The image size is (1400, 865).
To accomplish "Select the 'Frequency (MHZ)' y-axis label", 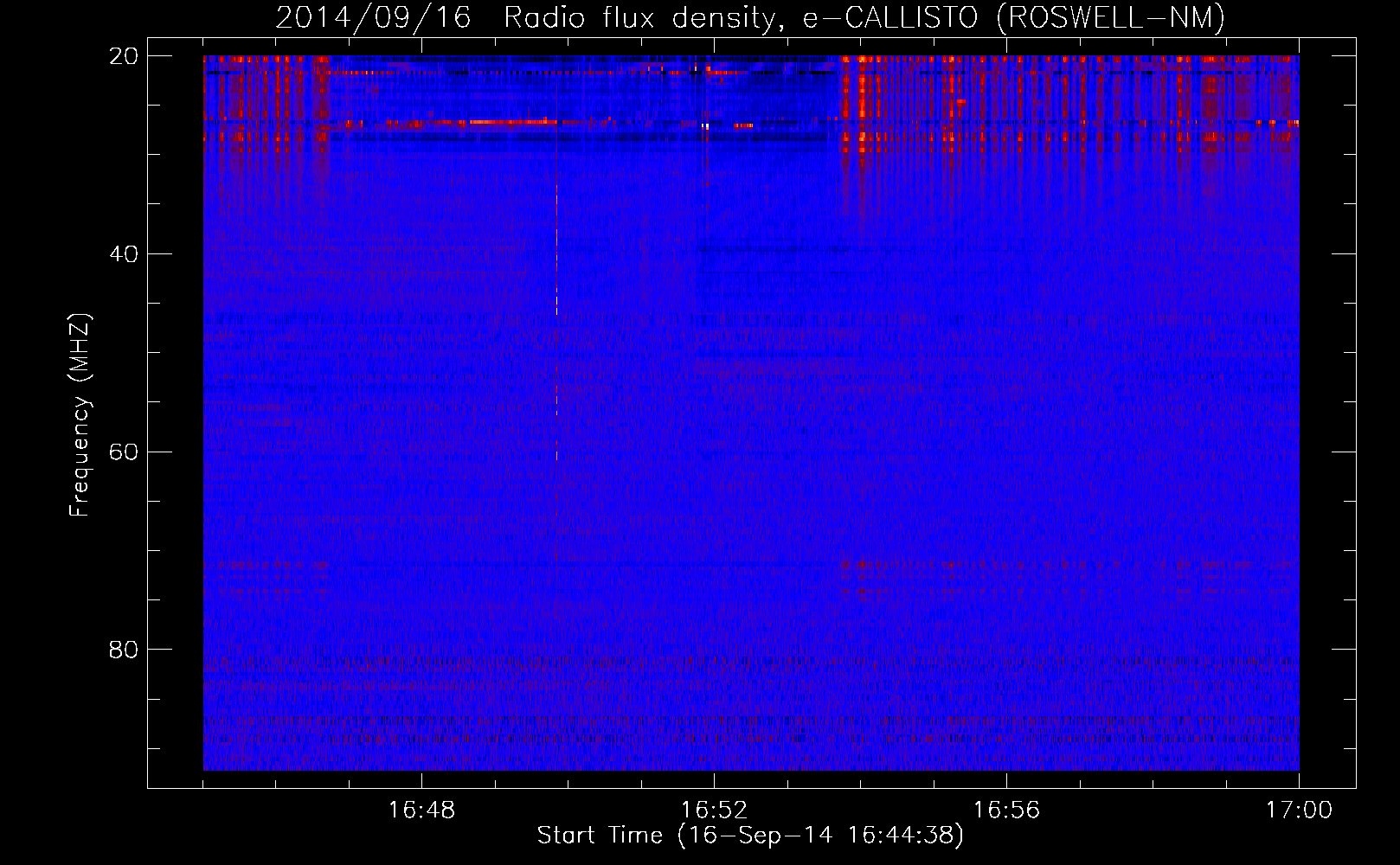I will [80, 415].
